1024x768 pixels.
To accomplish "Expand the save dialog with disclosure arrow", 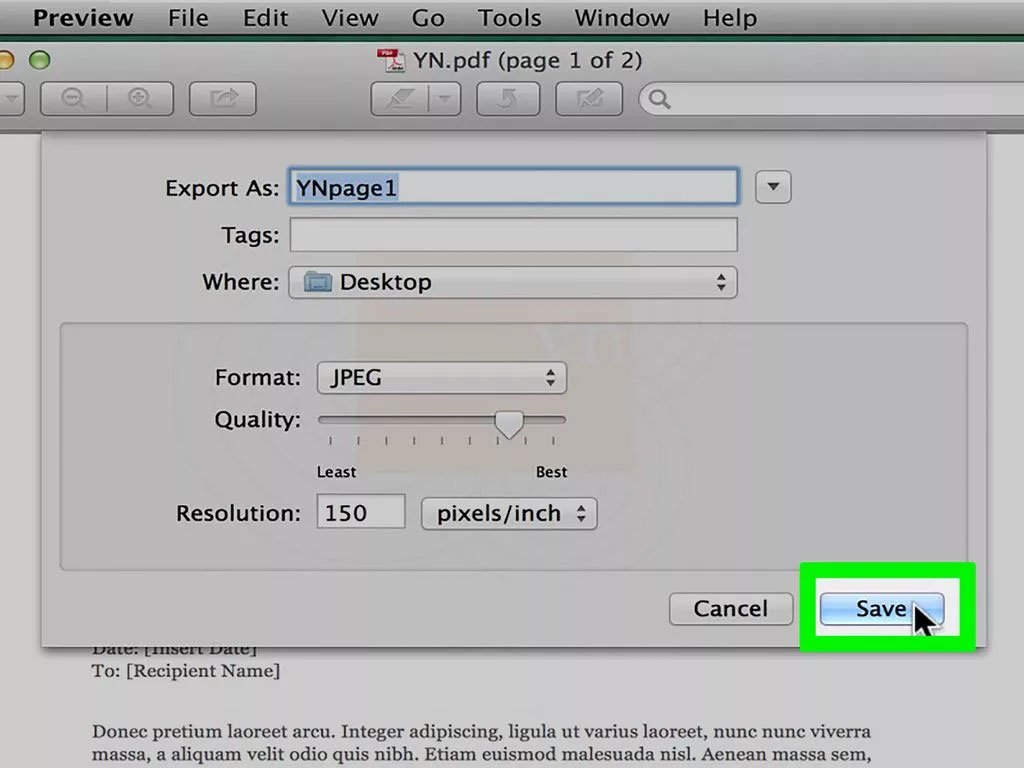I will coord(773,187).
